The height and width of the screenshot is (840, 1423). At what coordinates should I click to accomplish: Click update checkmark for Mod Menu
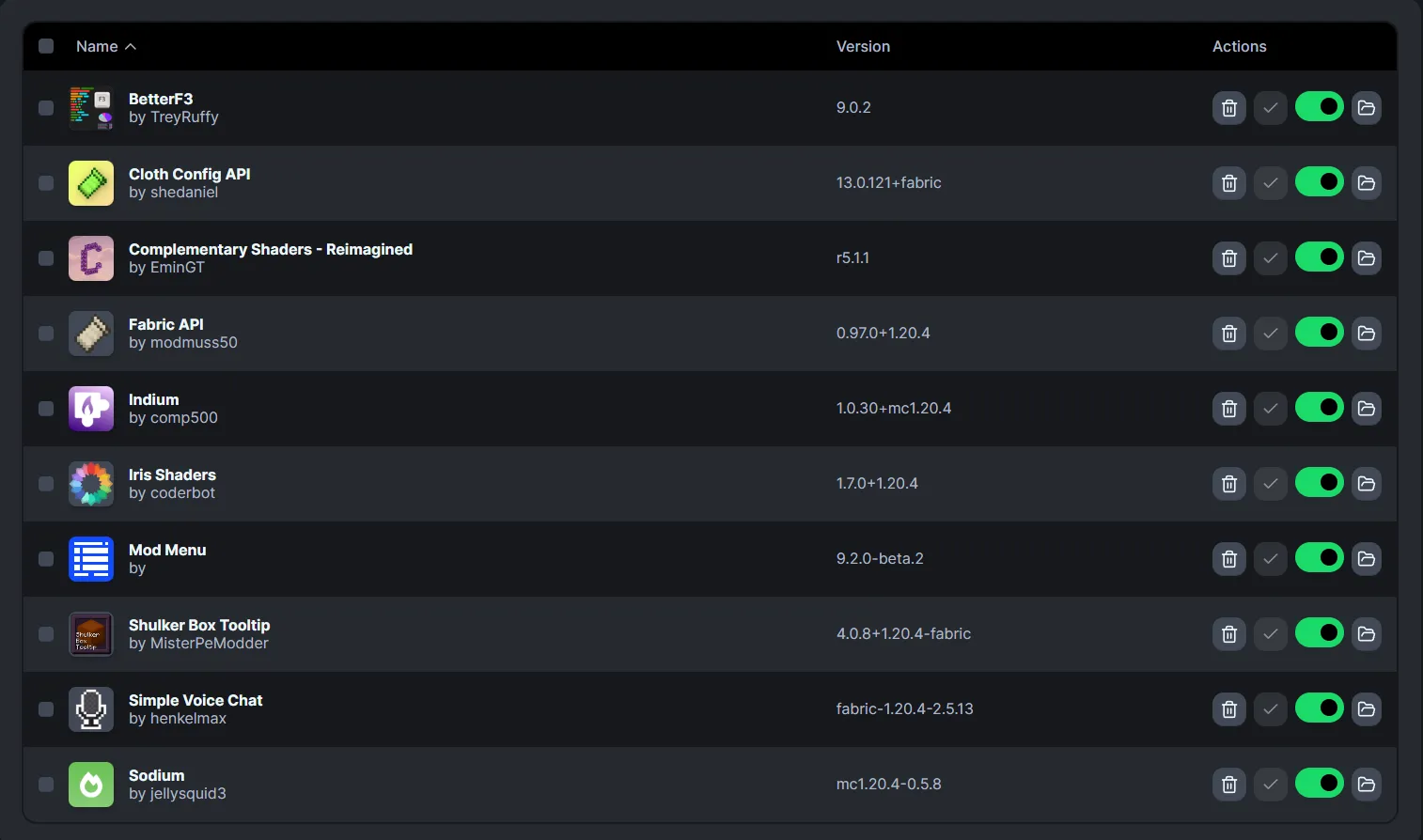pyautogui.click(x=1270, y=559)
